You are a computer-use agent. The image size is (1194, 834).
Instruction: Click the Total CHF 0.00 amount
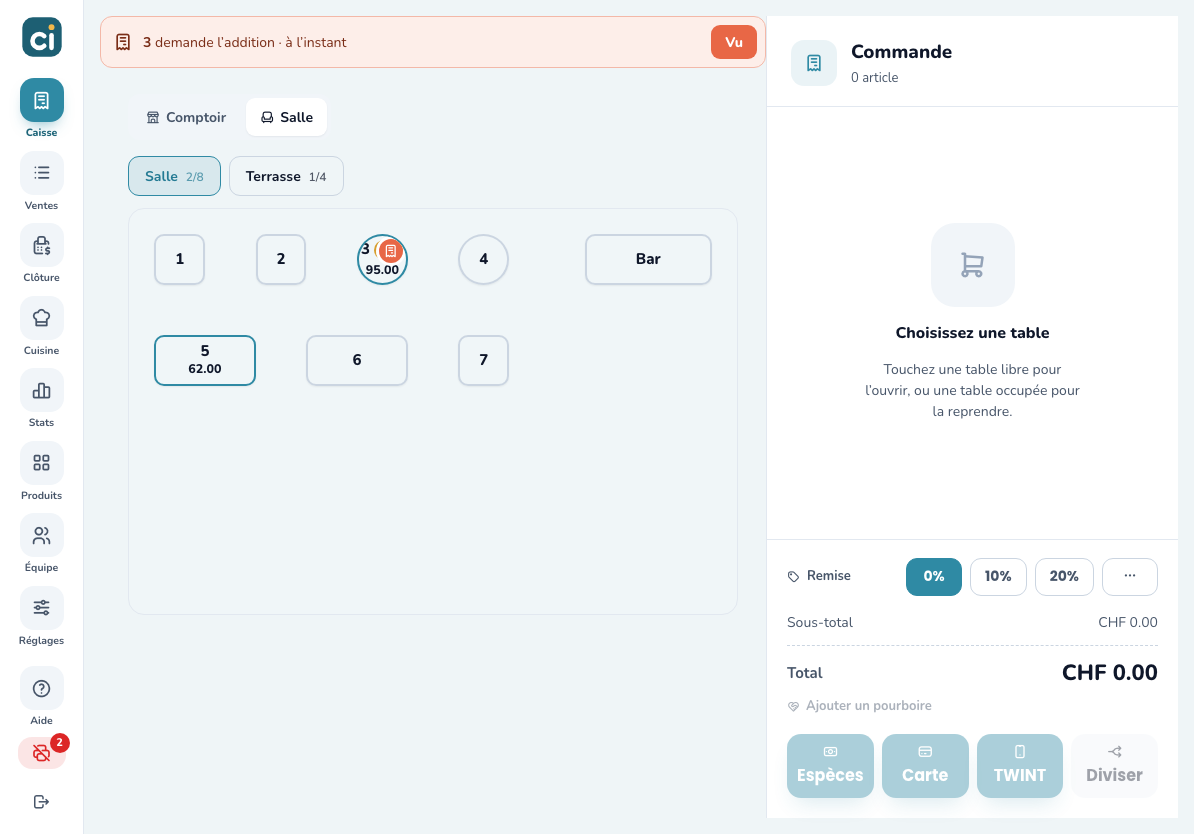click(x=1109, y=673)
